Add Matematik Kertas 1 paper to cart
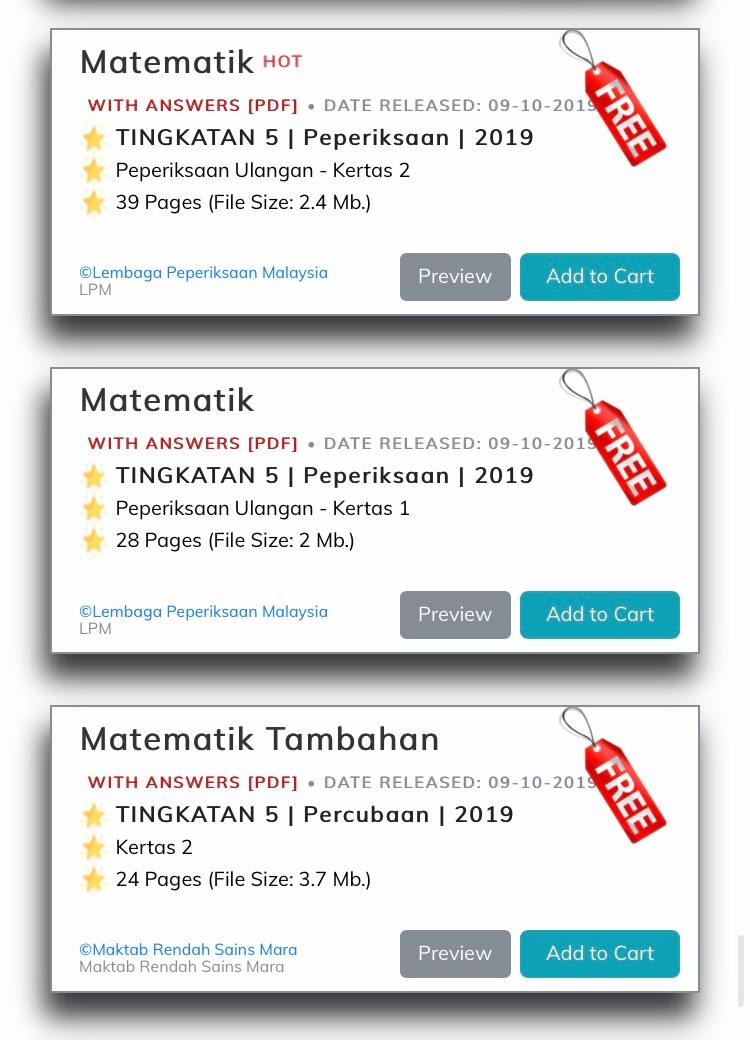 [x=599, y=615]
